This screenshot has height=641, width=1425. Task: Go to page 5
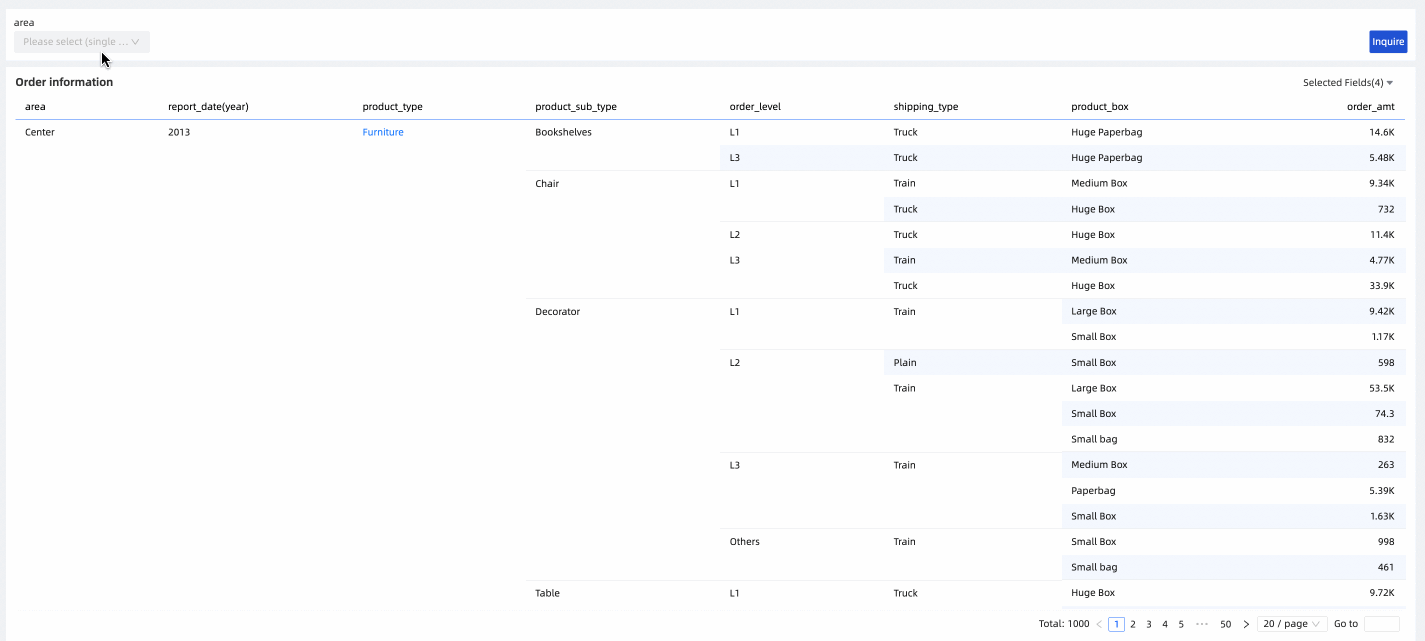(x=1181, y=624)
